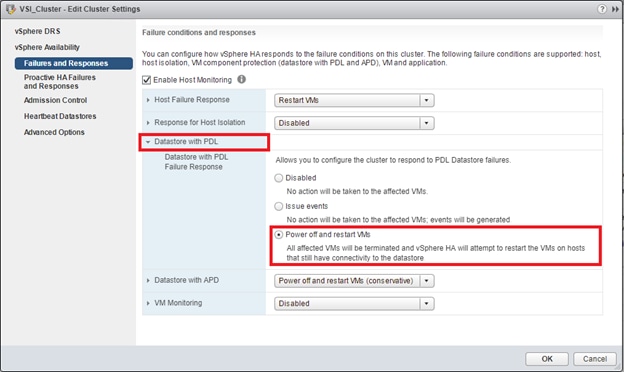Open the Response for Host Isolation dropdown
This screenshot has width=624, height=372.
[x=354, y=123]
